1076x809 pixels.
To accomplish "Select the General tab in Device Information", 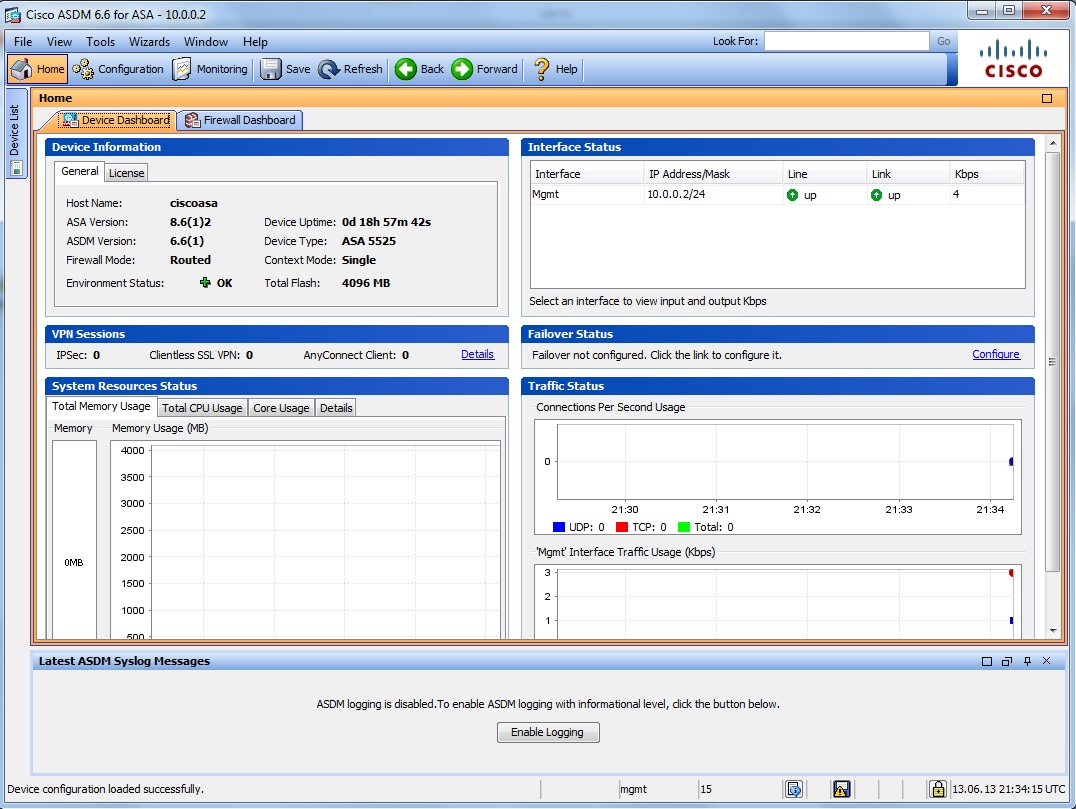I will pos(80,172).
